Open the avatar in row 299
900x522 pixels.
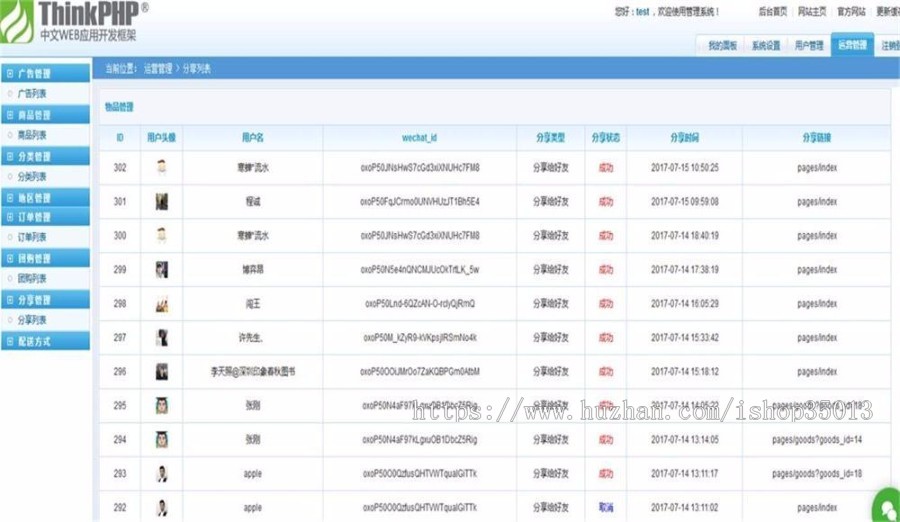[162, 269]
